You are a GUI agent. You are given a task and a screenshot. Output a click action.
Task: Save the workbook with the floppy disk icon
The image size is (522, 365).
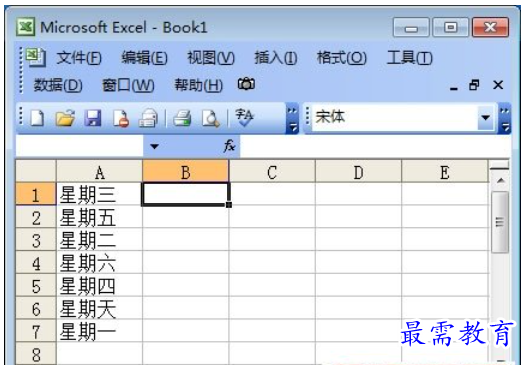[93, 118]
